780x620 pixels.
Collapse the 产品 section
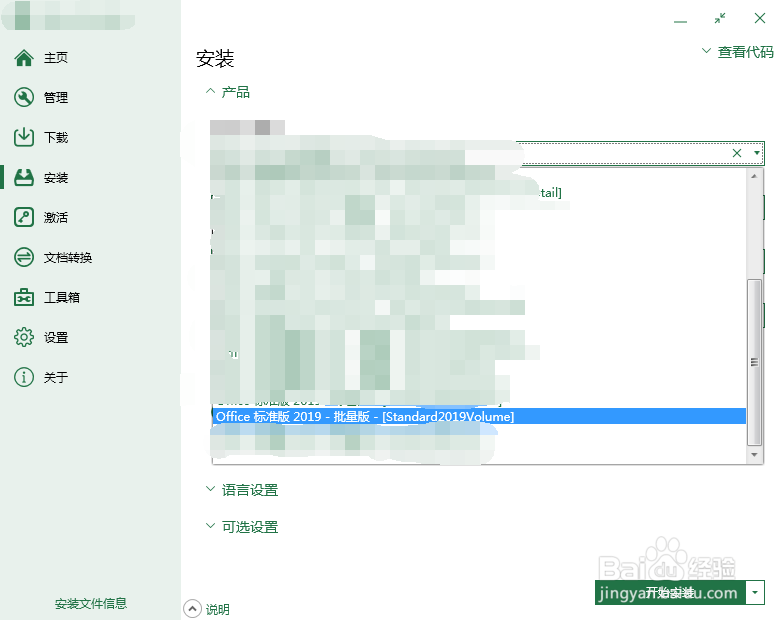pyautogui.click(x=228, y=92)
